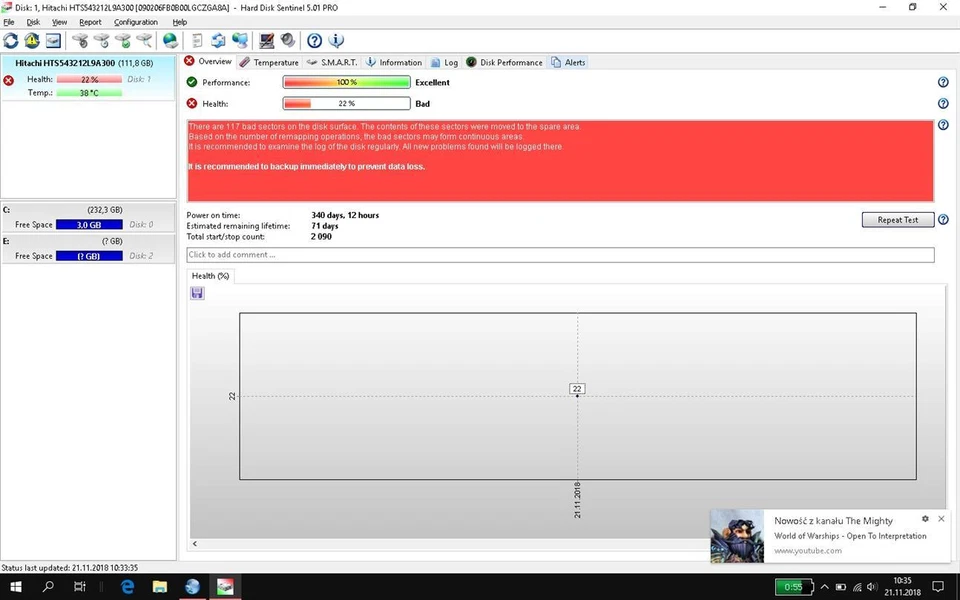The height and width of the screenshot is (600, 960).
Task: Click the globe with monitor network icon
Action: pyautogui.click(x=240, y=41)
